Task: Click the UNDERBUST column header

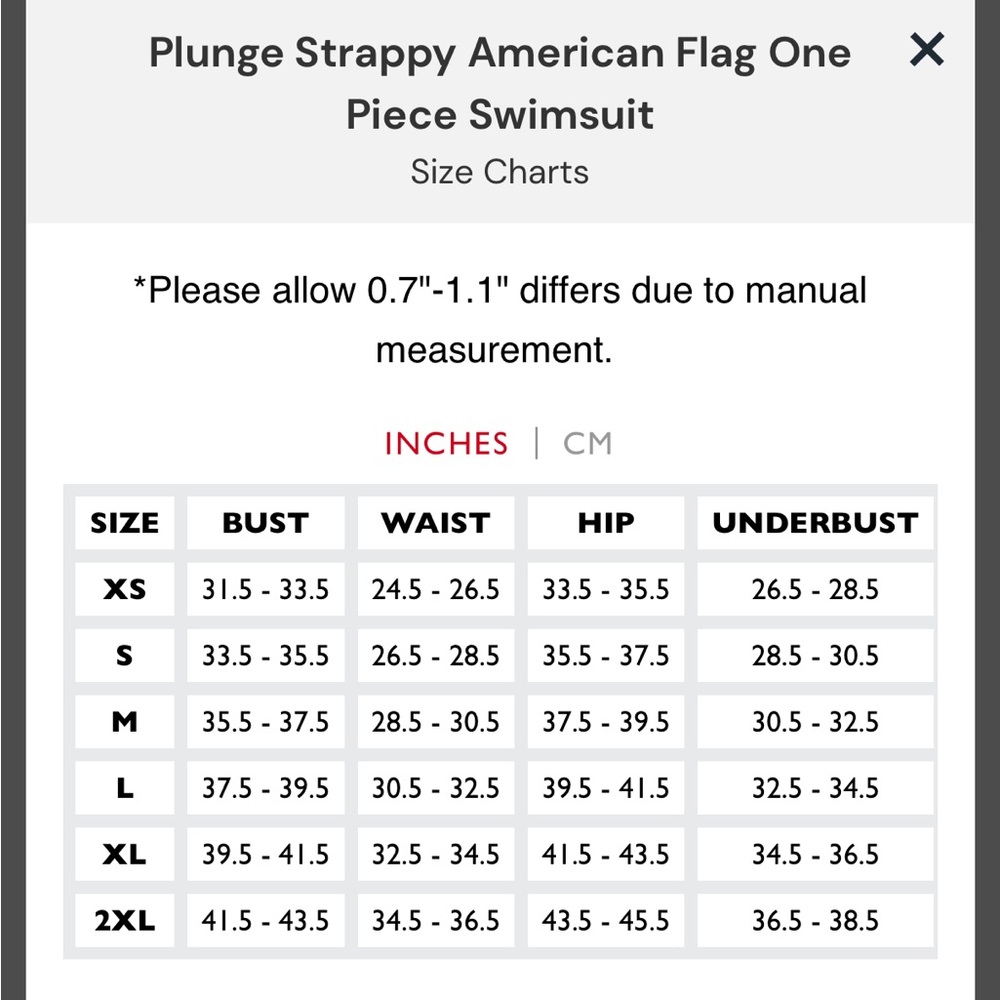Action: click(815, 523)
